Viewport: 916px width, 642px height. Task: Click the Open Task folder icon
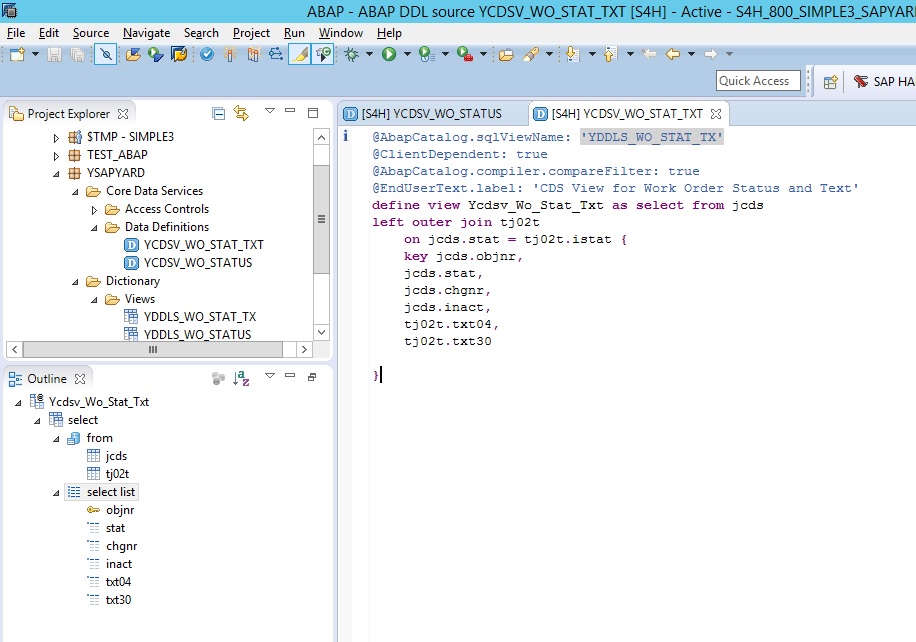(506, 54)
